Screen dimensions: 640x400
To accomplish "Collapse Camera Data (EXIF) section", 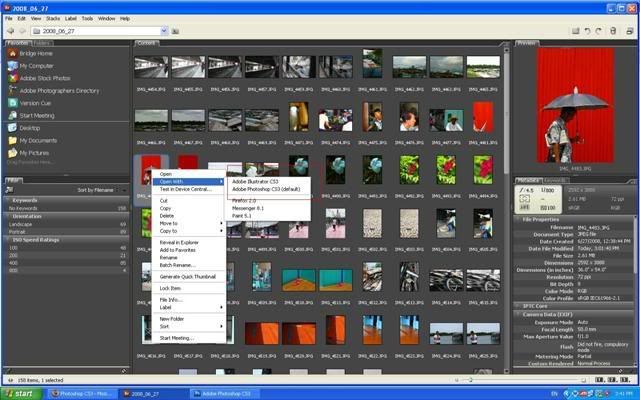I will pos(518,314).
